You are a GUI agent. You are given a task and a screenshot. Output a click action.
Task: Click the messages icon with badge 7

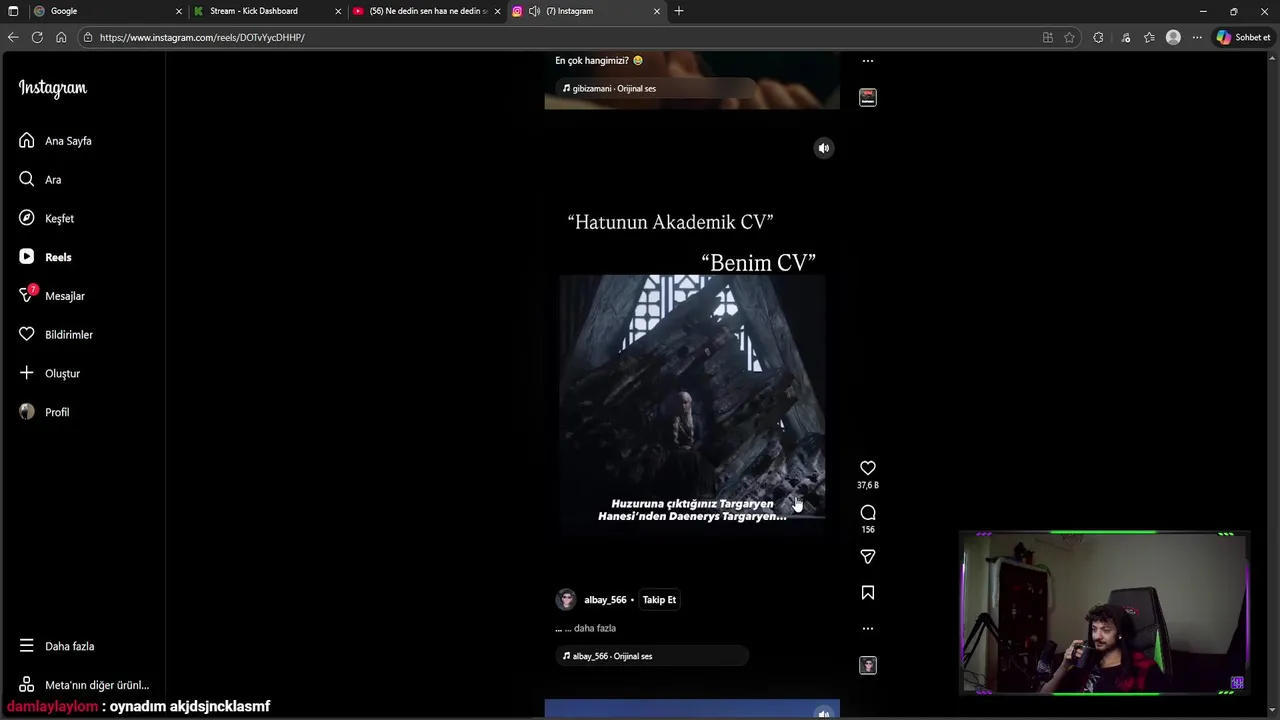pyautogui.click(x=27, y=296)
